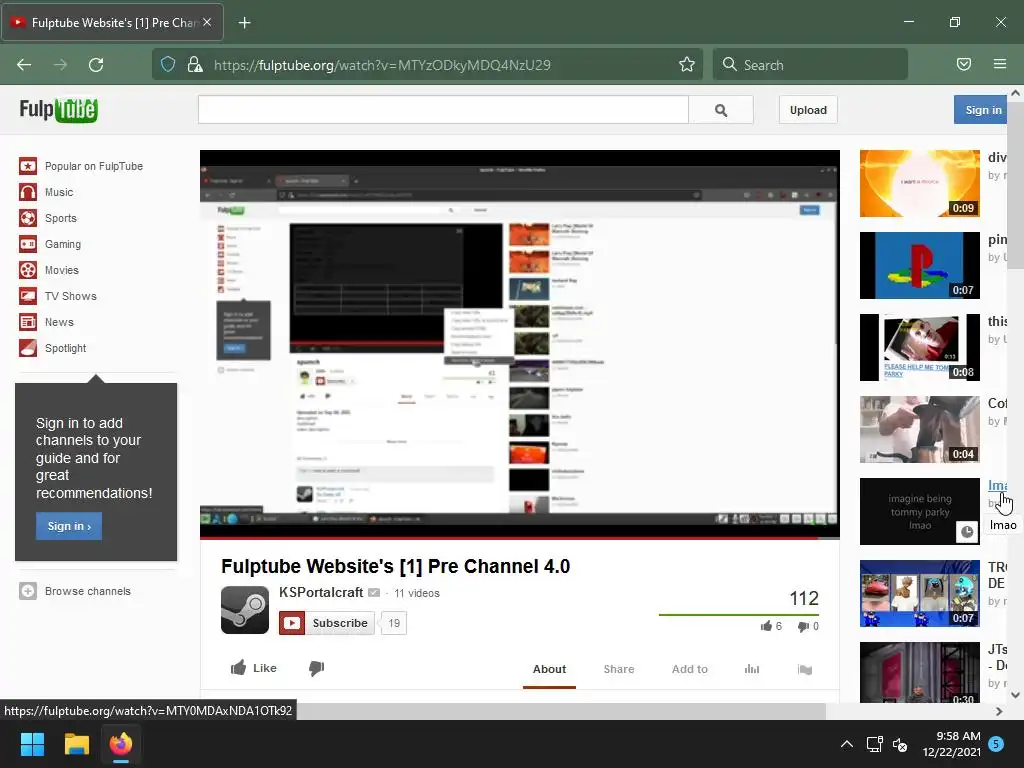
Task: Select the Movies film reel icon
Action: (x=27, y=270)
